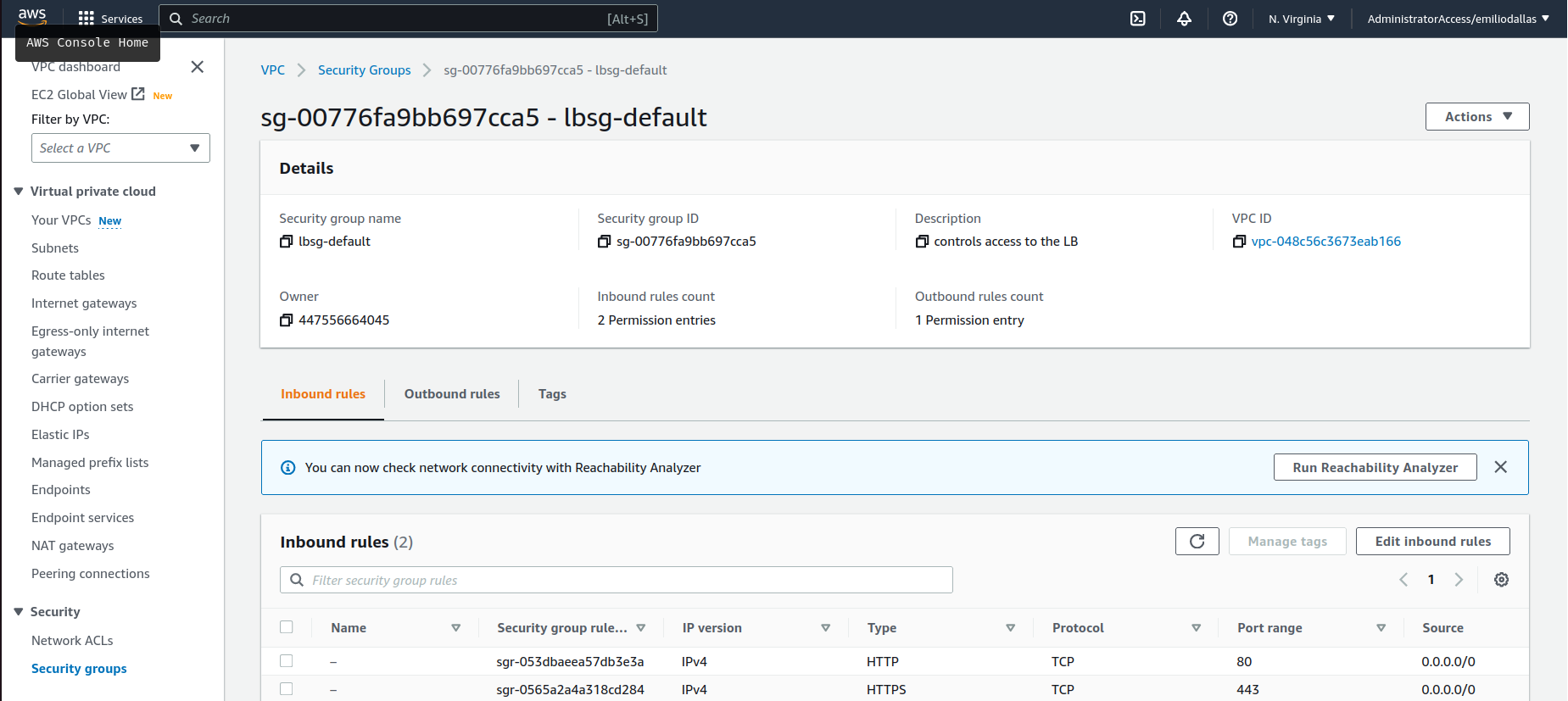Copy the security group ID value
1568x701 pixels.
pyautogui.click(x=604, y=242)
